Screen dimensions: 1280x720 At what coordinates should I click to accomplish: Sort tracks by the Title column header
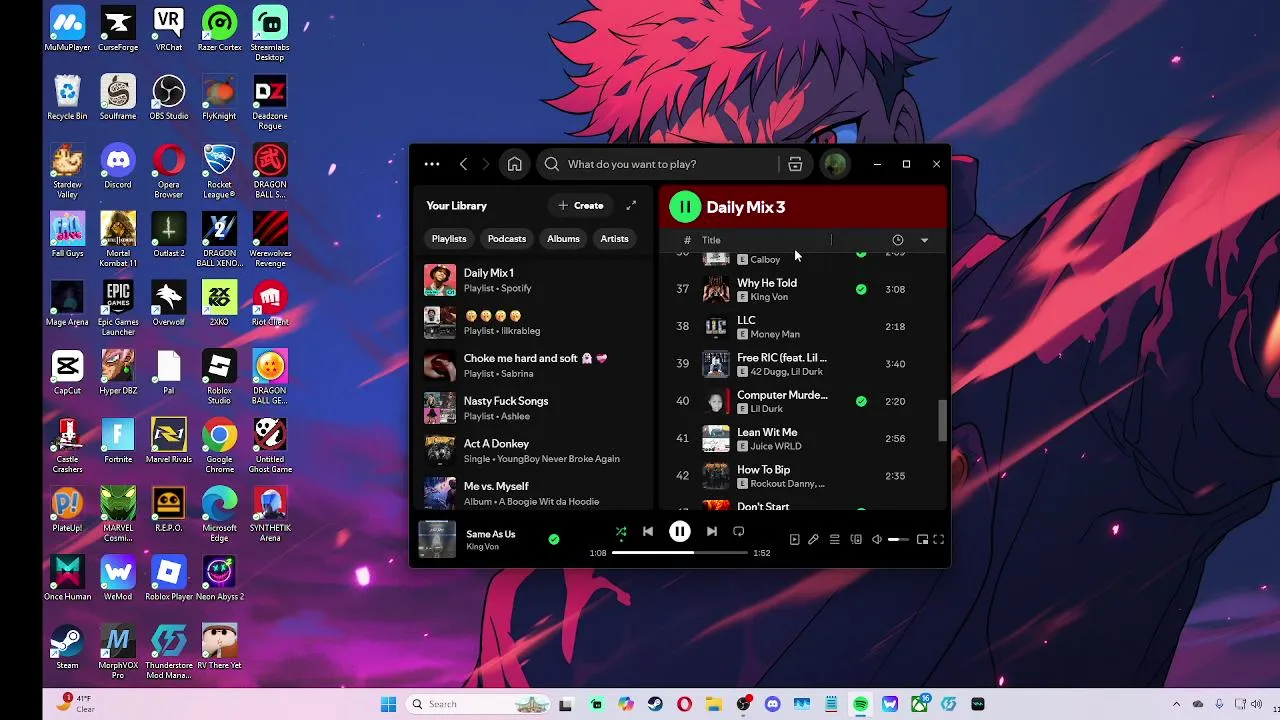[x=711, y=240]
